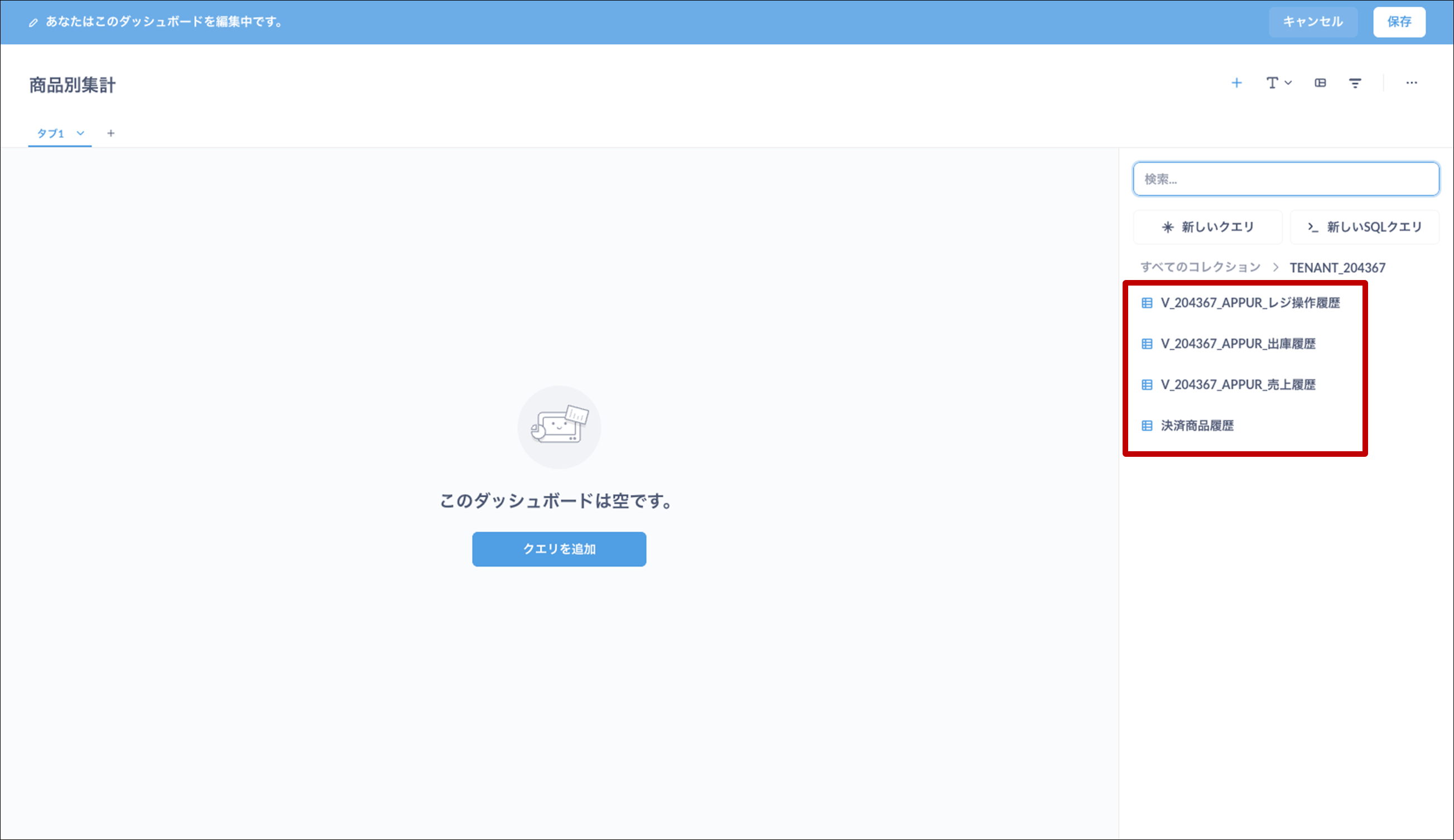Viewport: 1454px width, 840px height.
Task: Click 新しいクエリ button
Action: click(1207, 226)
